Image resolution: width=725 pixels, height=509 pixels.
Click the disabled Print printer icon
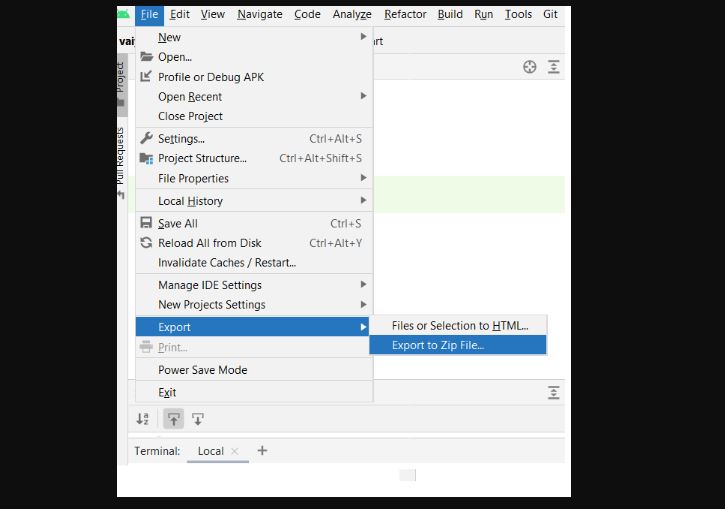pos(146,346)
